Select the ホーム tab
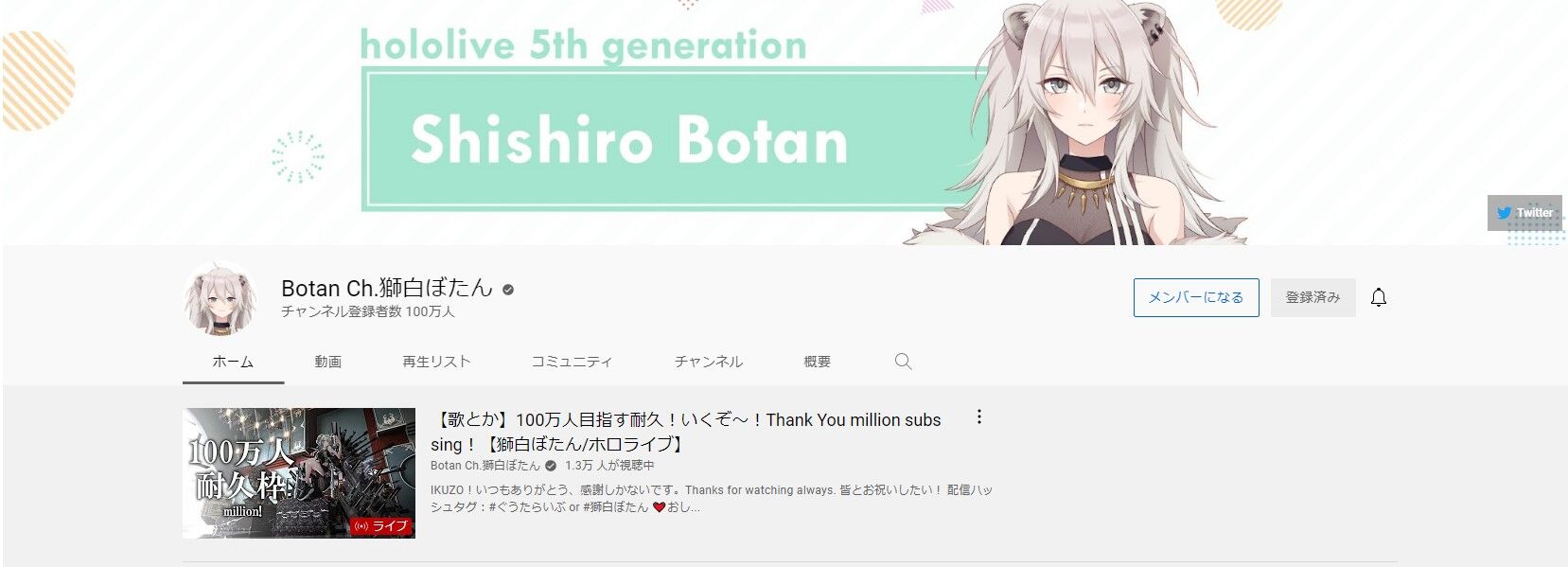 coord(233,362)
